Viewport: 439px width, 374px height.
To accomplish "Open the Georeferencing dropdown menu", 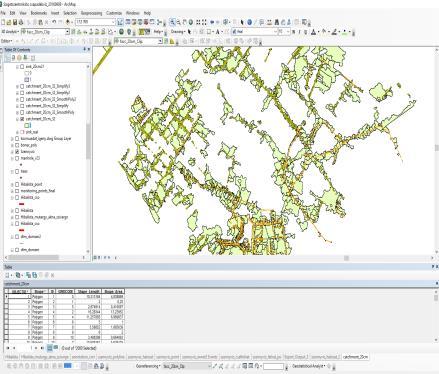I will pyautogui.click(x=148, y=366).
